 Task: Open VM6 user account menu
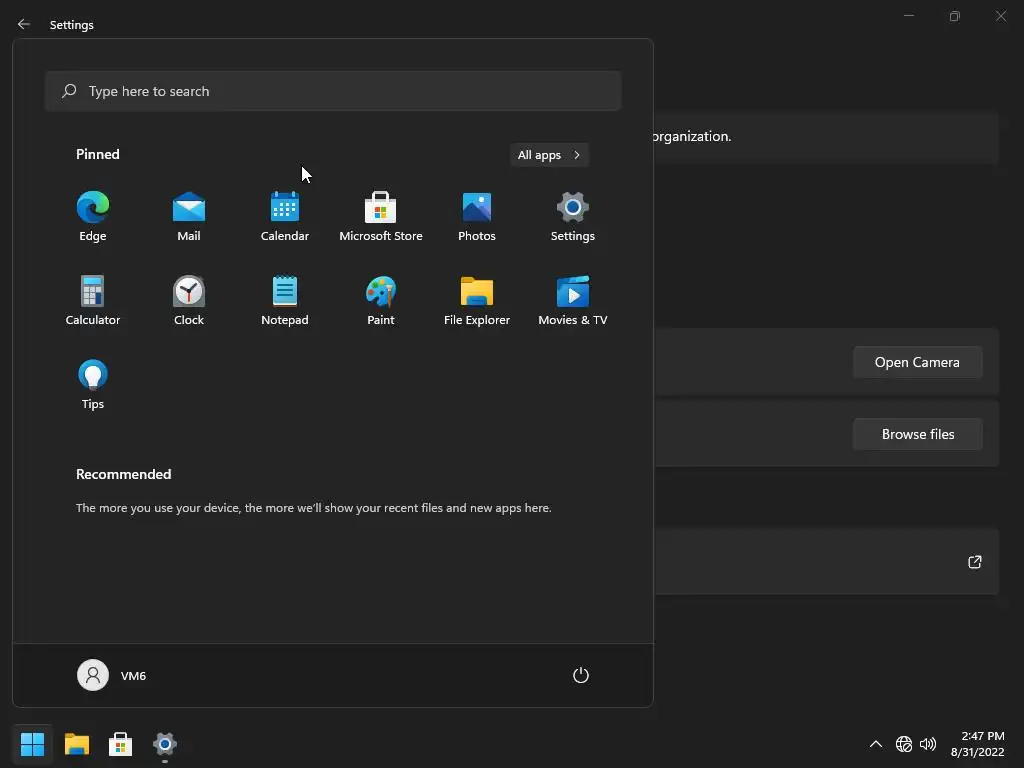click(x=112, y=675)
